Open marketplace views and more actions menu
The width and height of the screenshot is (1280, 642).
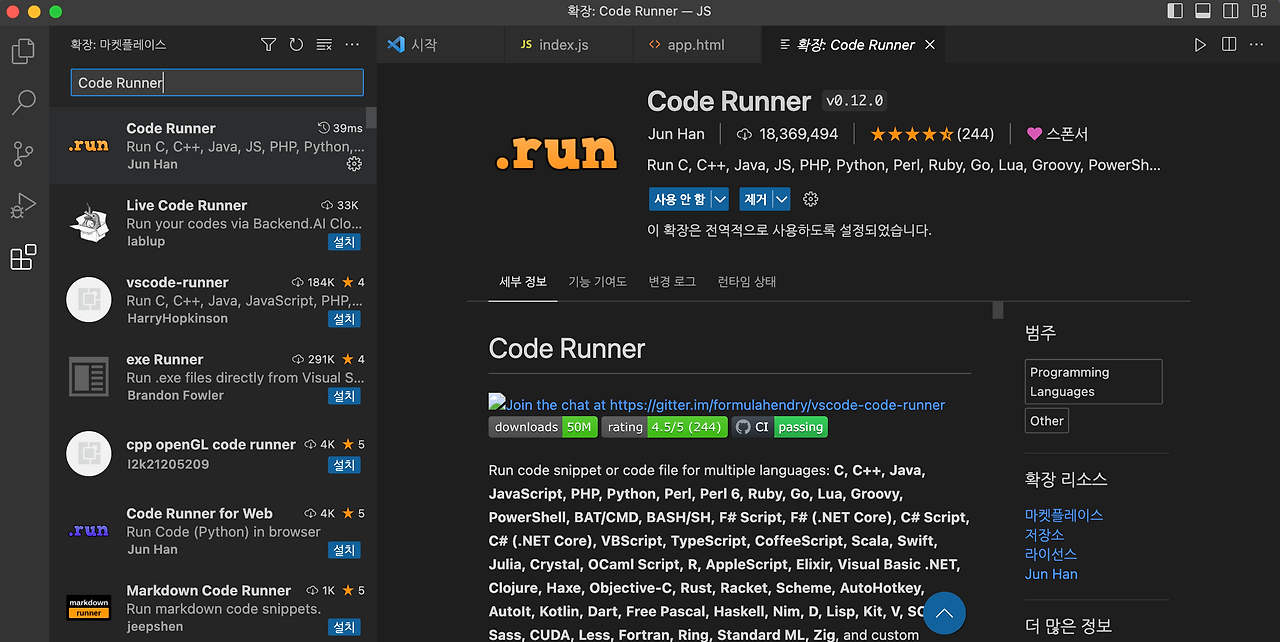(x=352, y=45)
